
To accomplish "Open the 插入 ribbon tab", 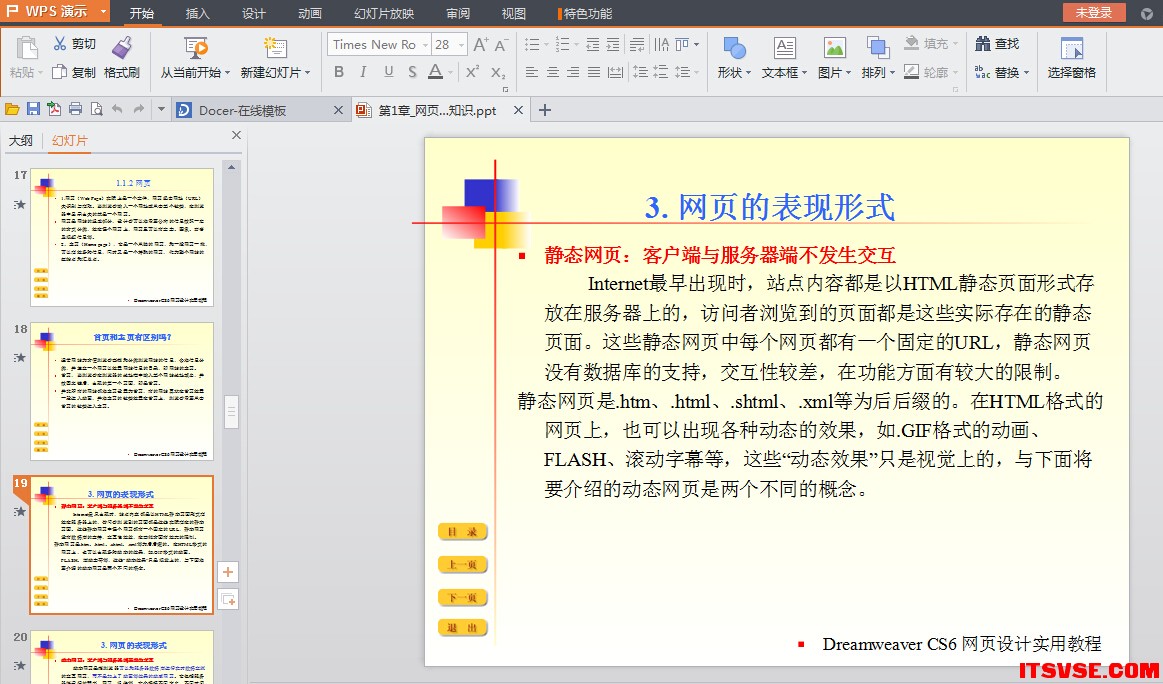I will pos(198,13).
